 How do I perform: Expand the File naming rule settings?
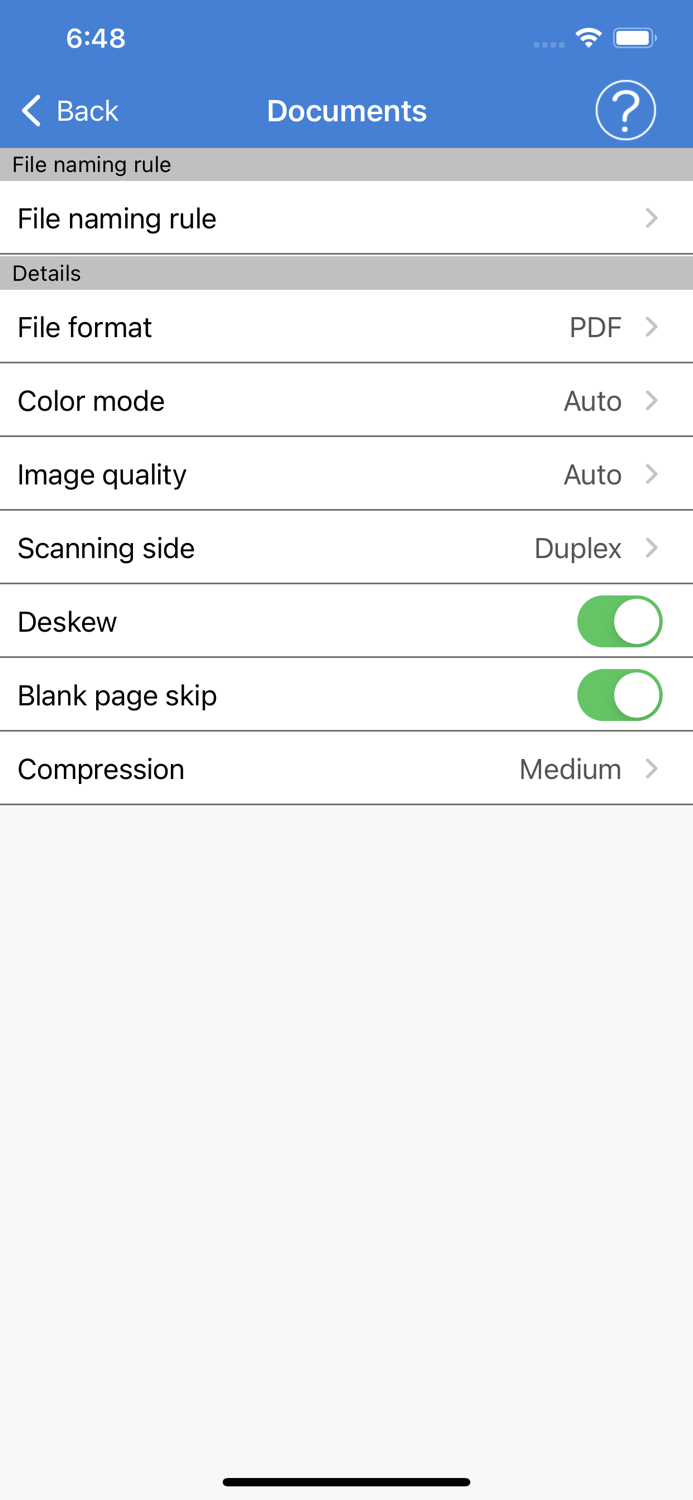click(x=346, y=218)
